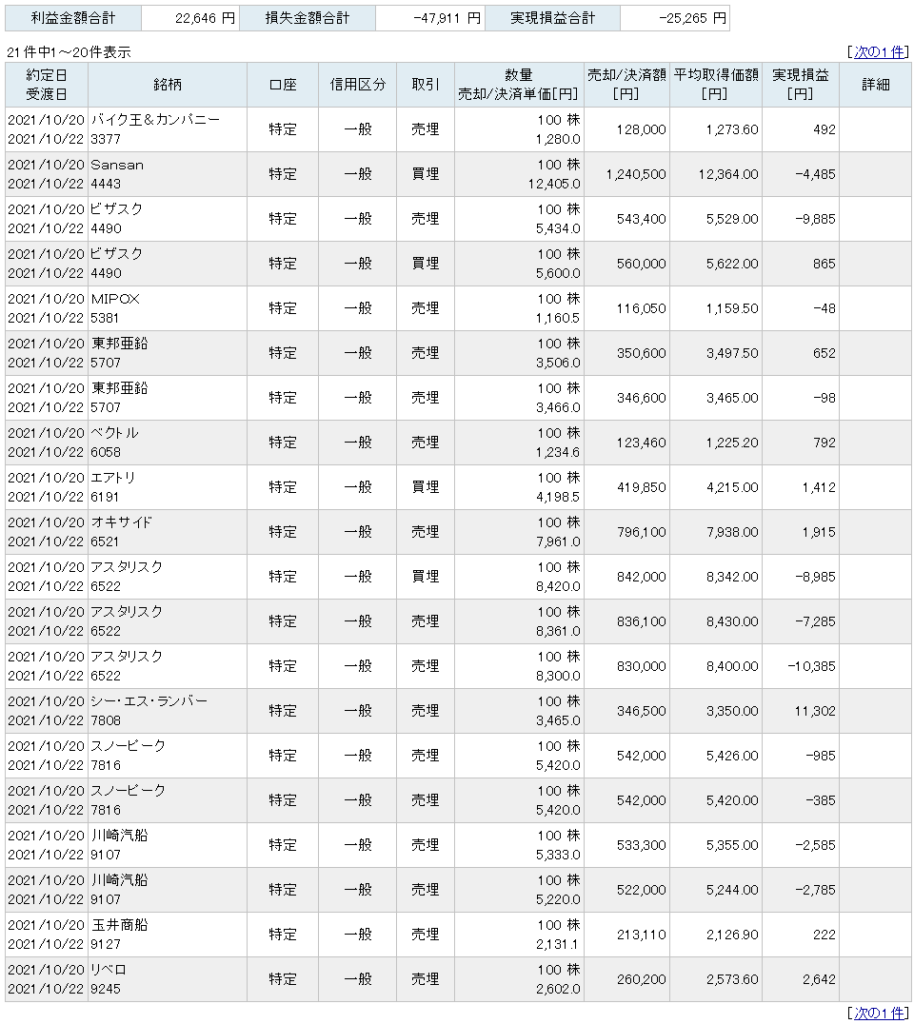
Task: Select the バイク王&カンパニー stock name
Action: [155, 120]
